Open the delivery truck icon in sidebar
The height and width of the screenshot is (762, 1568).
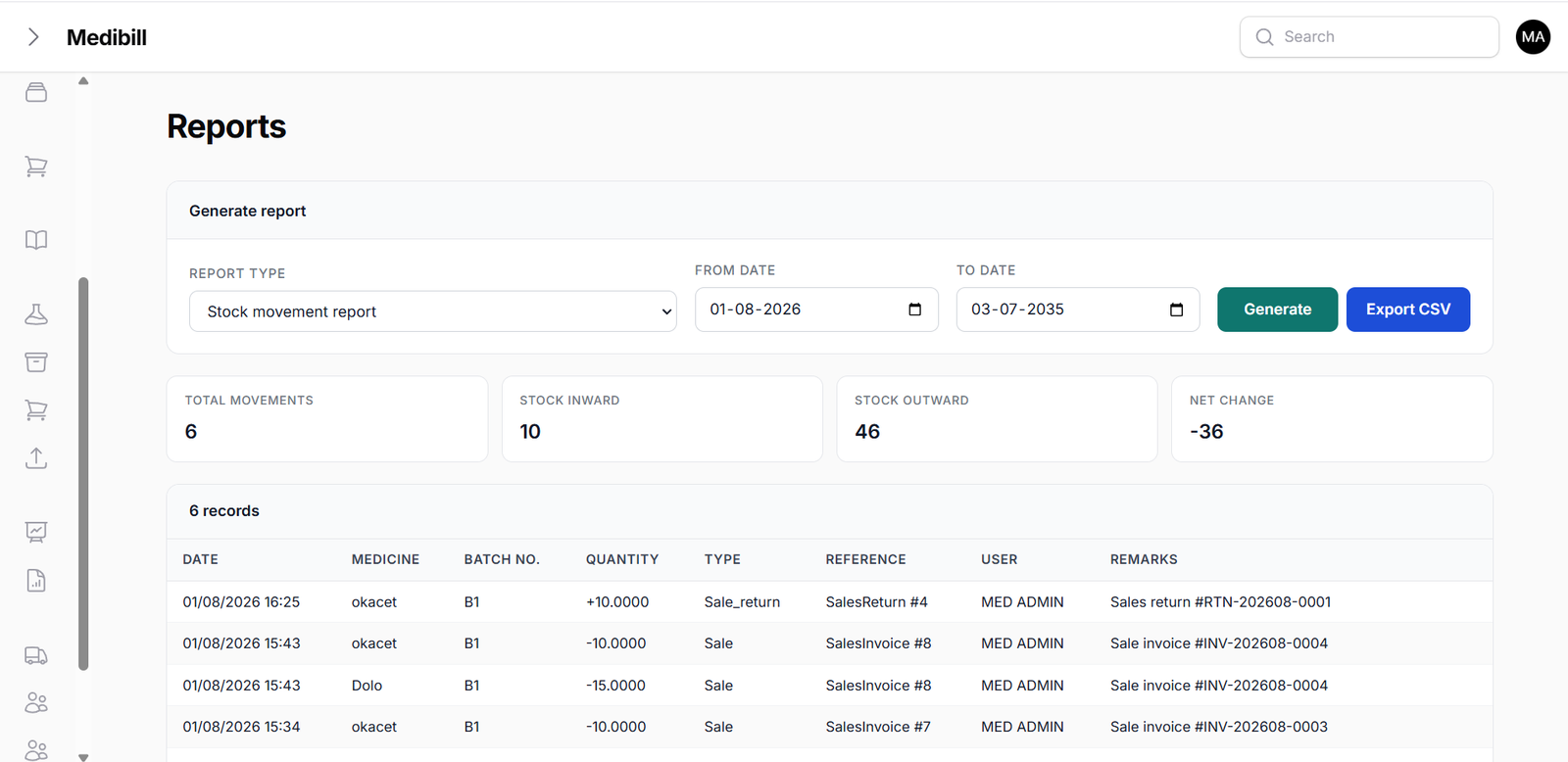point(36,655)
